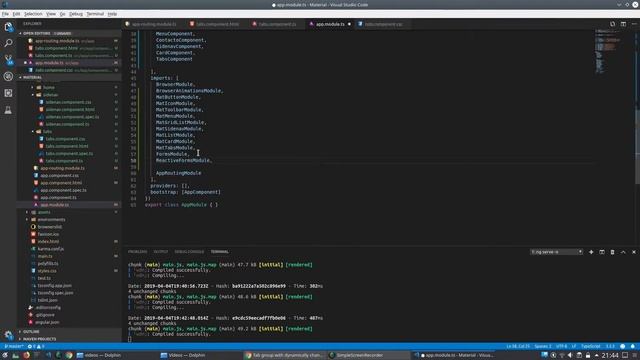
Task: Open Firefox from the taskbar
Action: [26, 356]
